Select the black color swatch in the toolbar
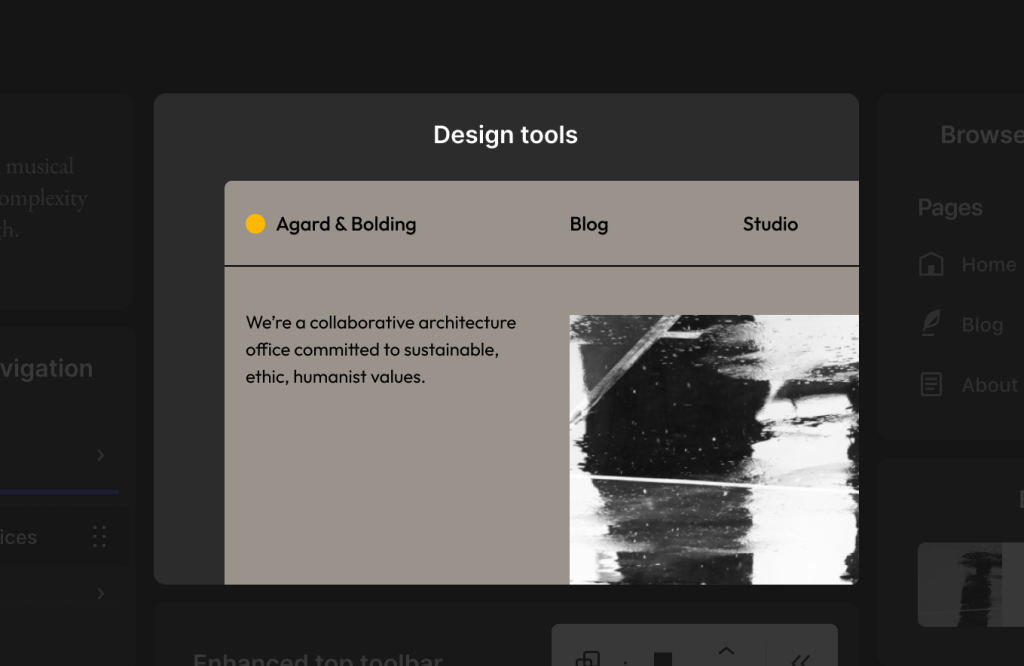Screen dimensions: 1024x666 coord(662,660)
